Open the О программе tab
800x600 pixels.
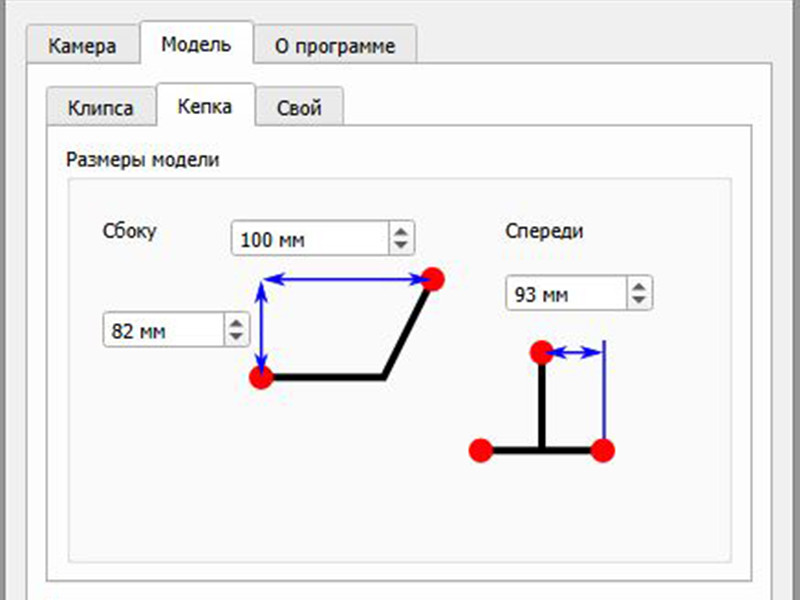tap(334, 46)
